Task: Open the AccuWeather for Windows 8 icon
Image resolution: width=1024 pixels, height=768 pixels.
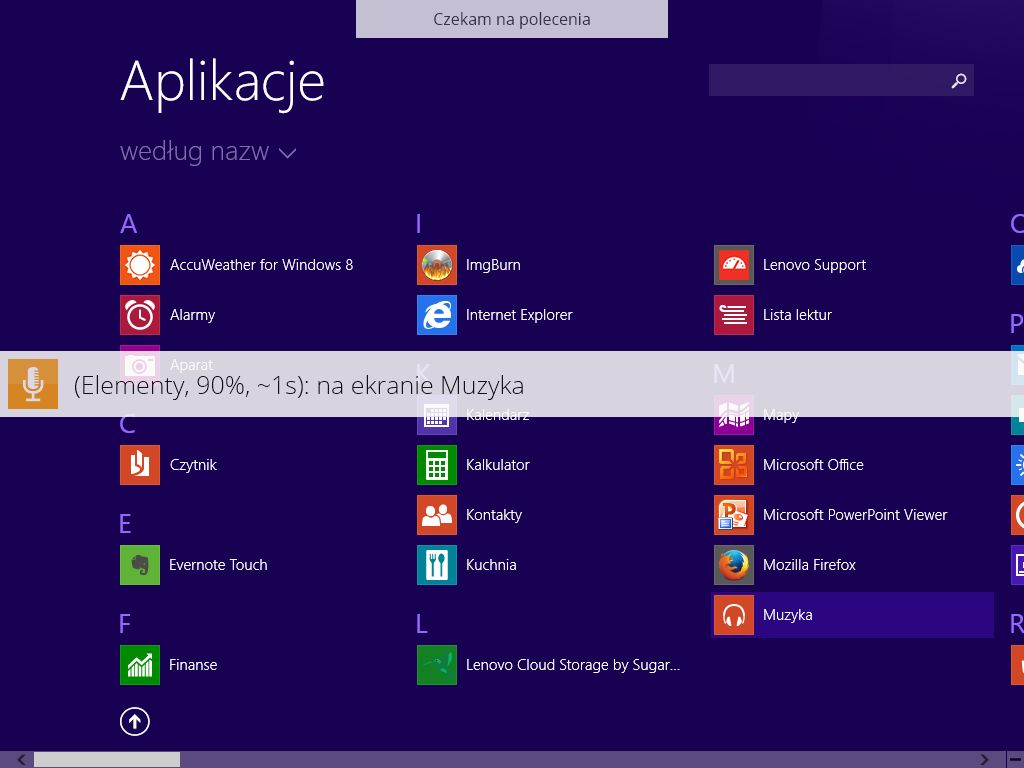Action: pyautogui.click(x=140, y=264)
